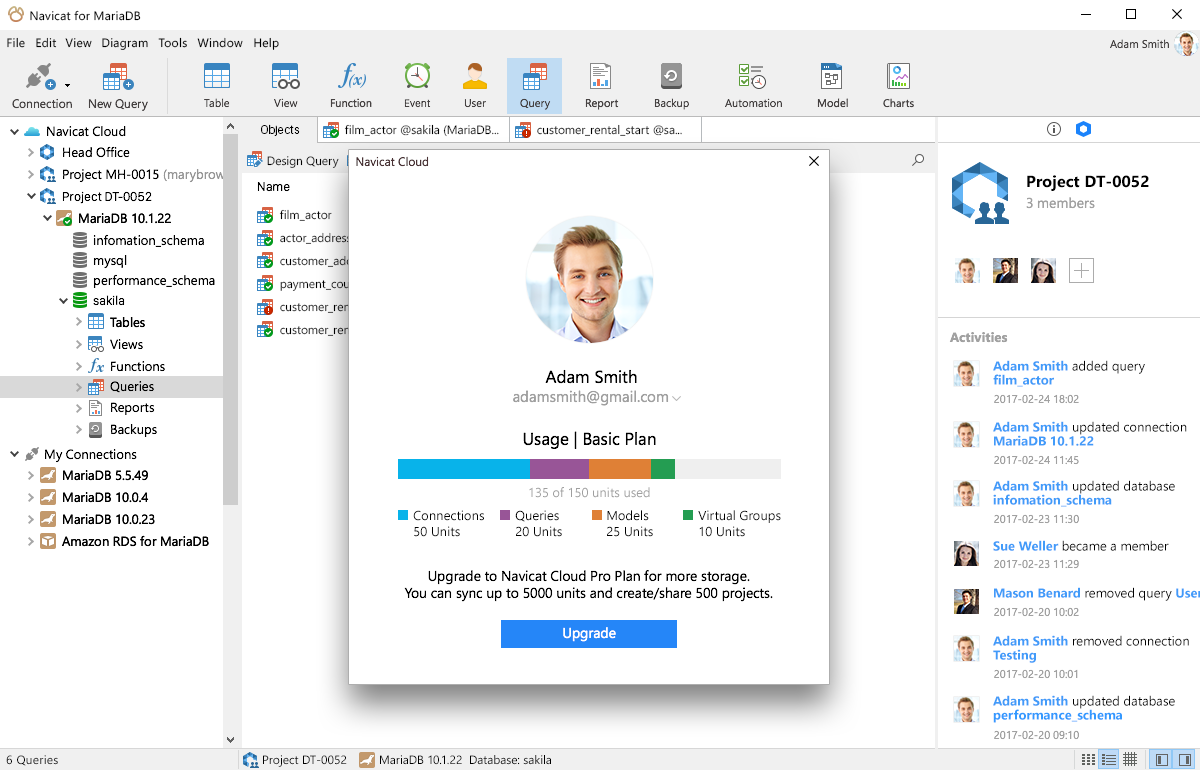The image size is (1200, 770).
Task: Click the blue Connections usage bar segment
Action: [463, 469]
